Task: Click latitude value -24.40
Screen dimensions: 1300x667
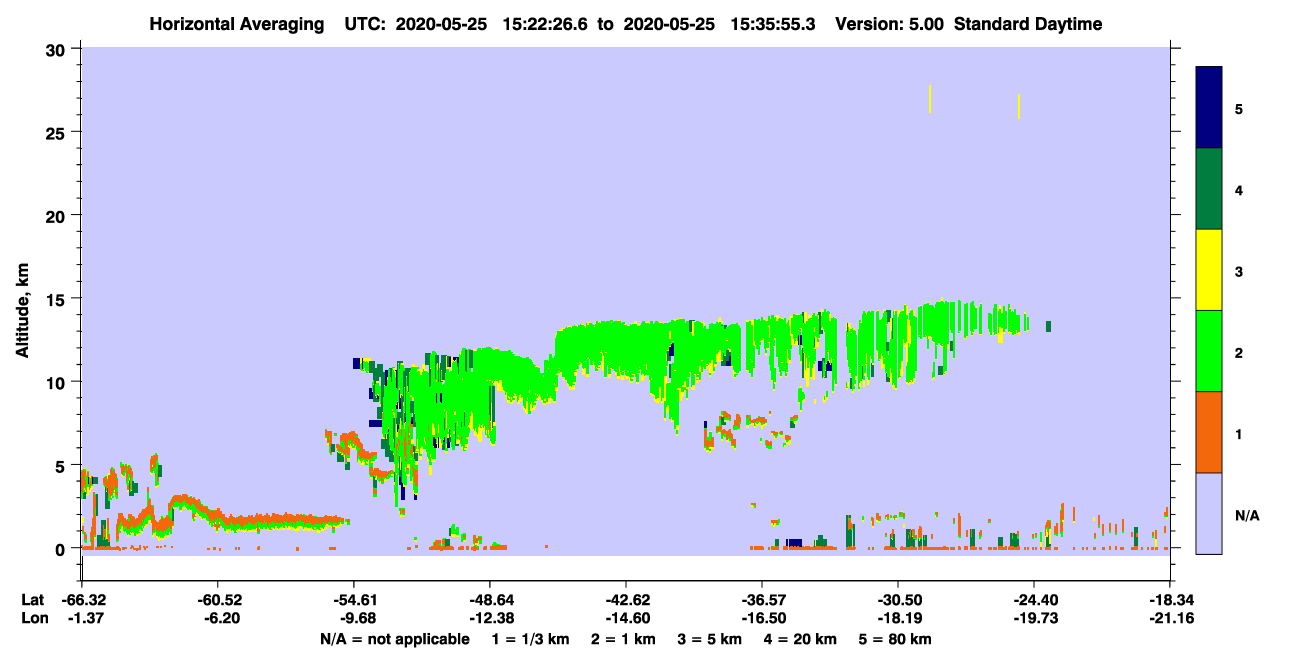Action: (1034, 600)
